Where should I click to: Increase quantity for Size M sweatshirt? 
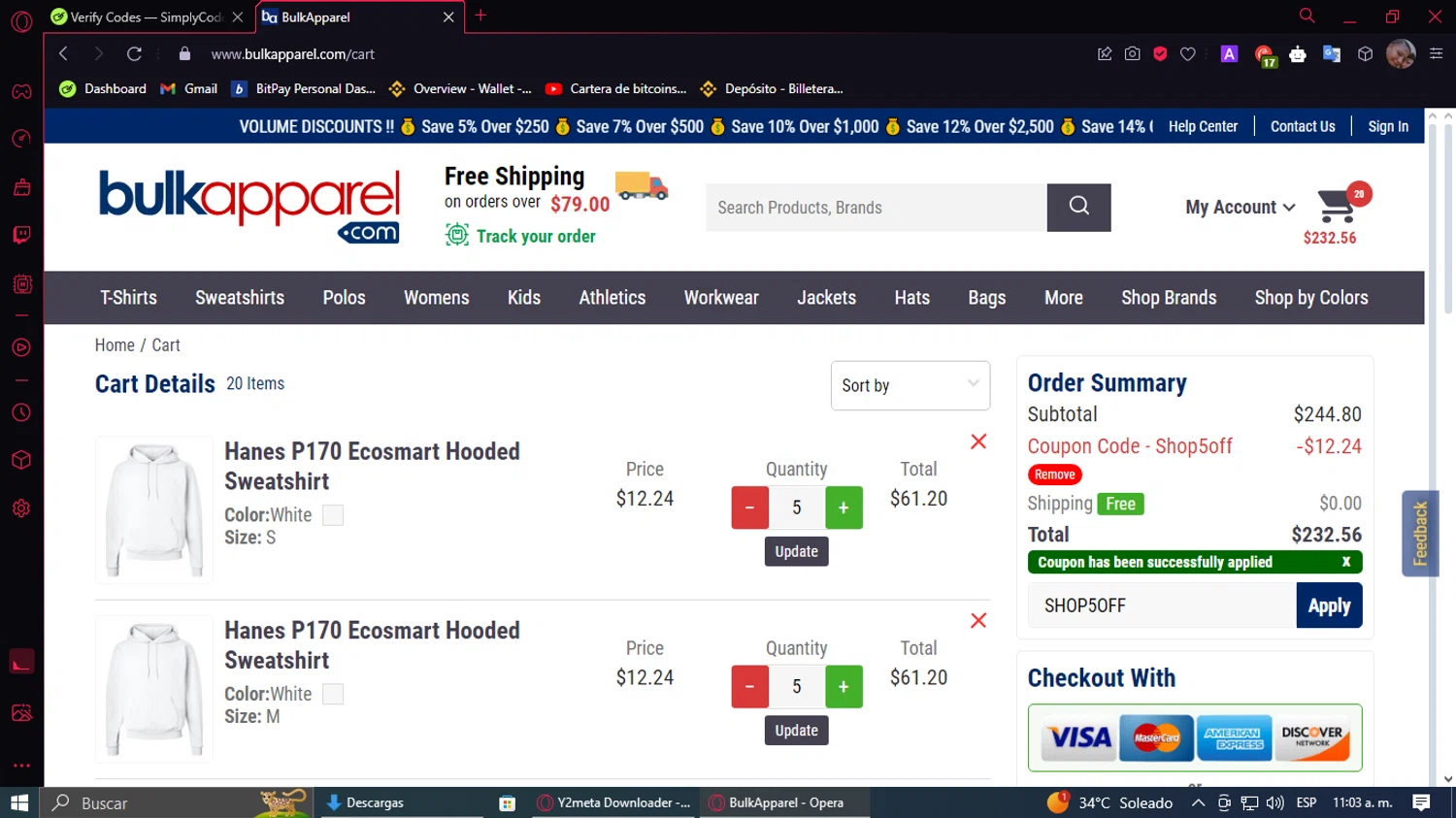pos(844,687)
